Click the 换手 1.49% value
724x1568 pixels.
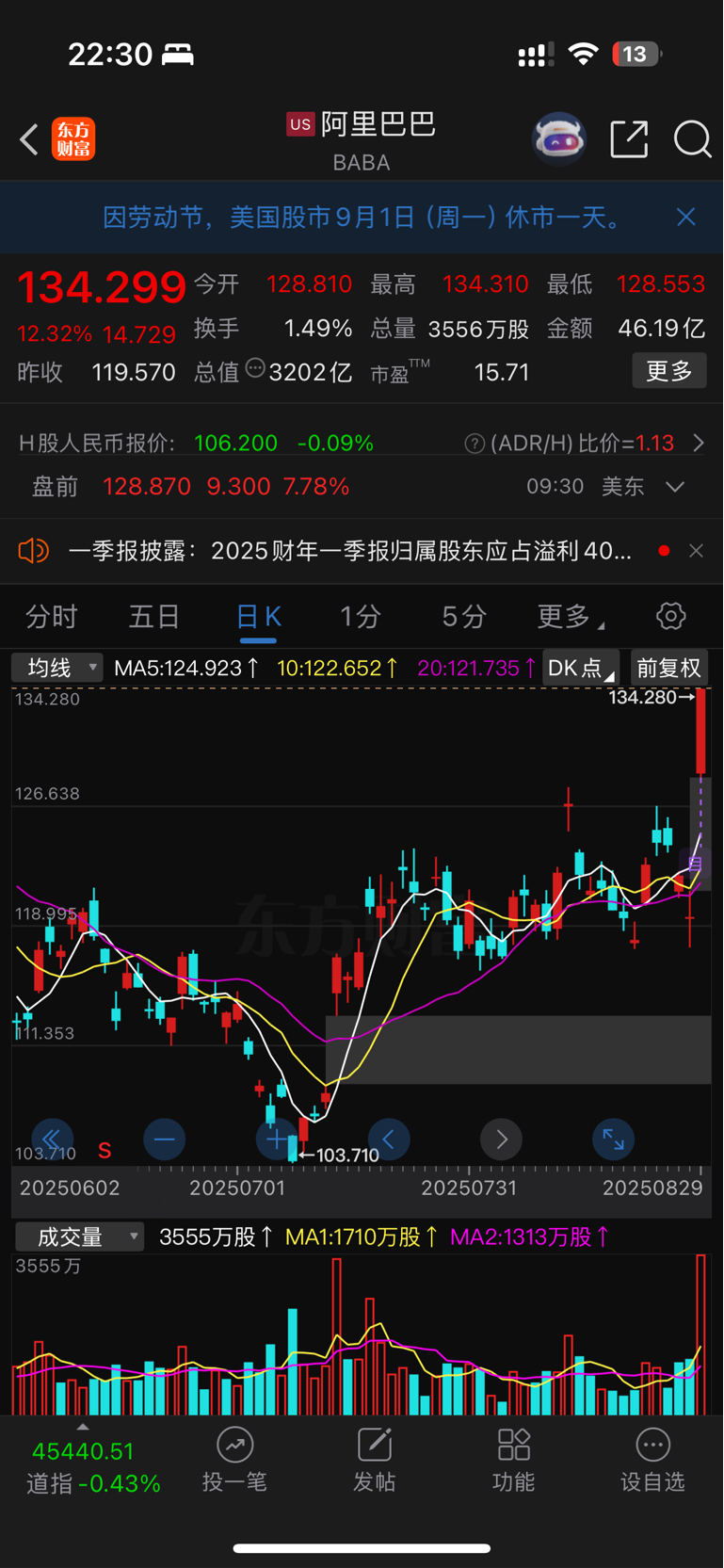click(318, 329)
